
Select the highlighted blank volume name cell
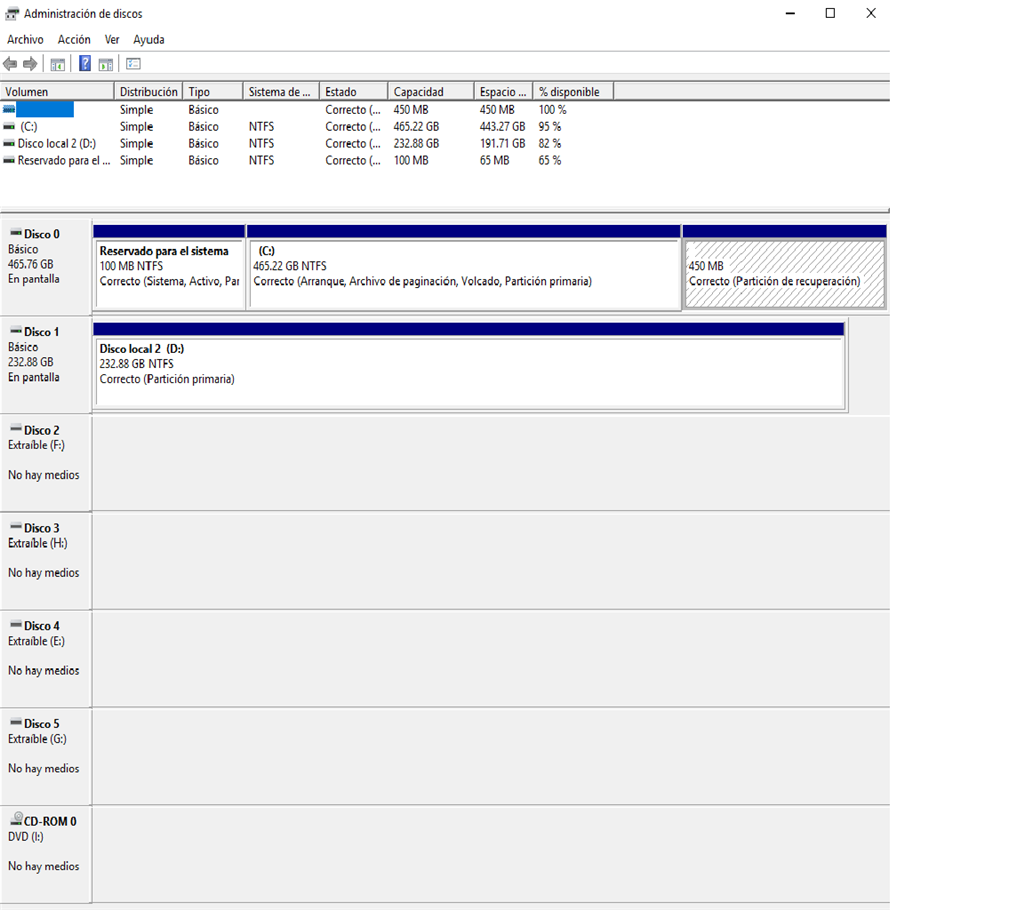click(x=45, y=110)
